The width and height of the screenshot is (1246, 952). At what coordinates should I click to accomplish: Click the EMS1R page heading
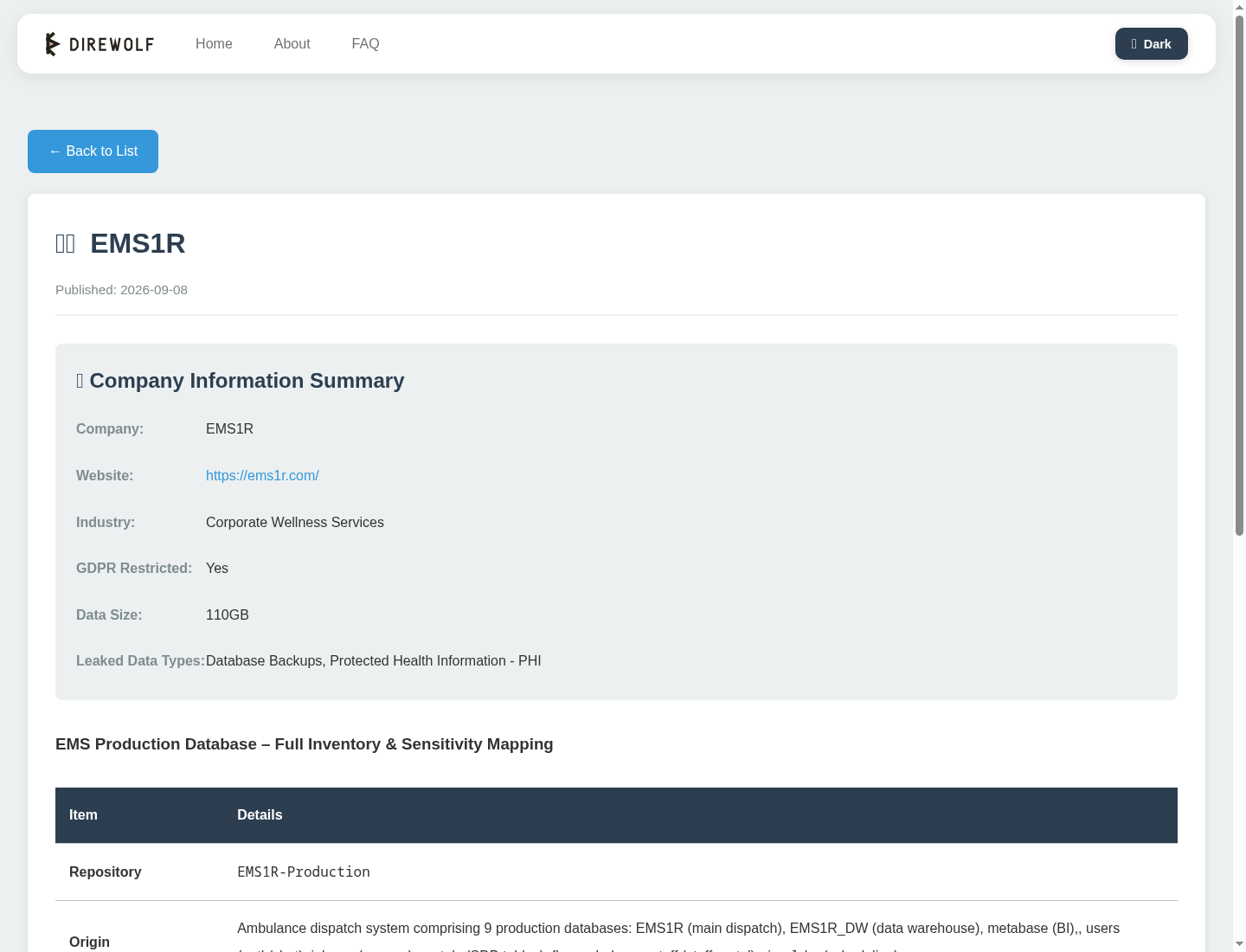(x=138, y=244)
